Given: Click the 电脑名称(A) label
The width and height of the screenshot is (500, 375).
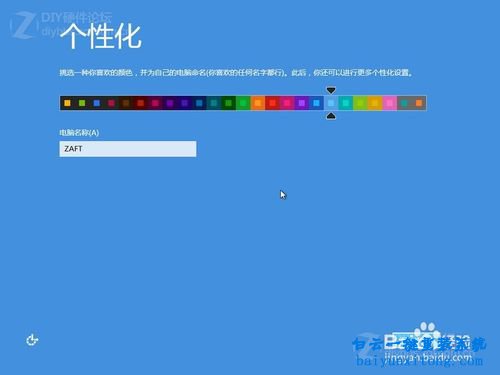Looking at the screenshot, I should tap(79, 133).
